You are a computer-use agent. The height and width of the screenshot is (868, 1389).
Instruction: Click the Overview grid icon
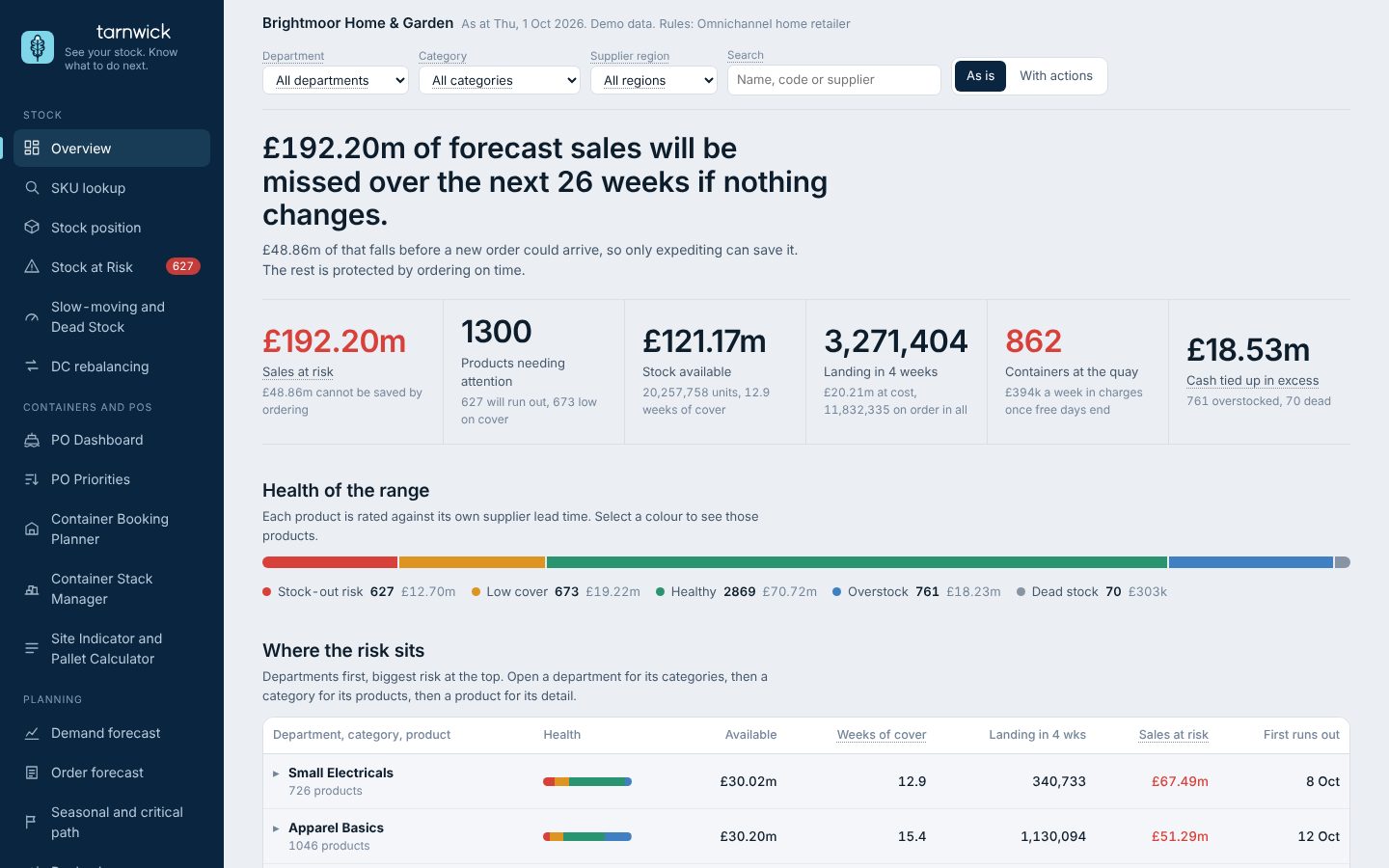pyautogui.click(x=32, y=148)
